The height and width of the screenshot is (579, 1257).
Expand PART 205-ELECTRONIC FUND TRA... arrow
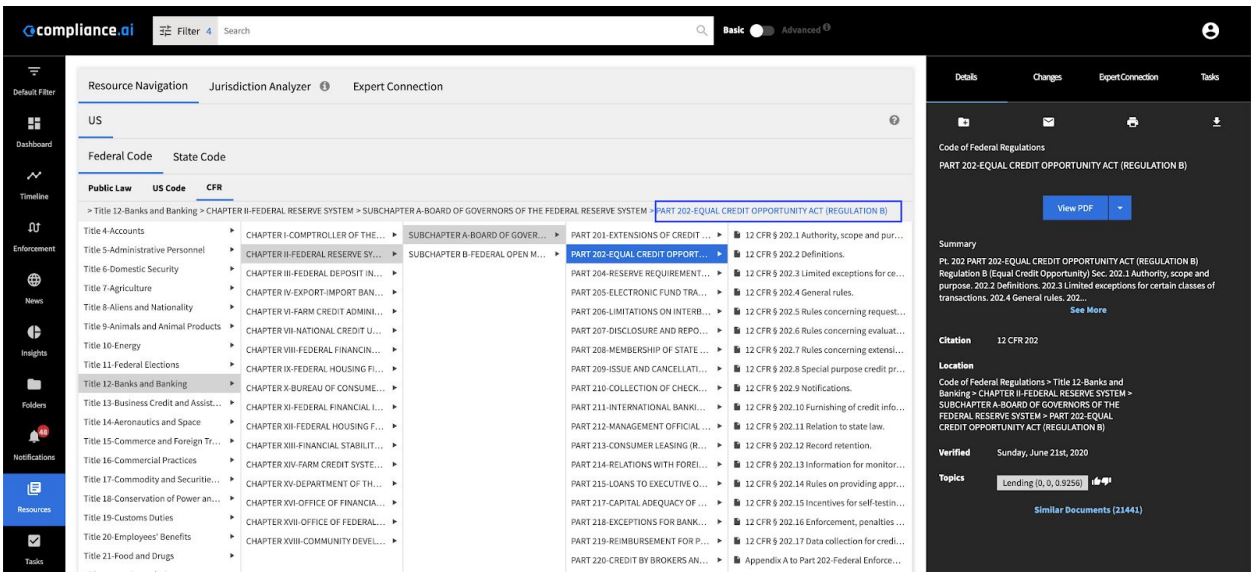tap(719, 292)
